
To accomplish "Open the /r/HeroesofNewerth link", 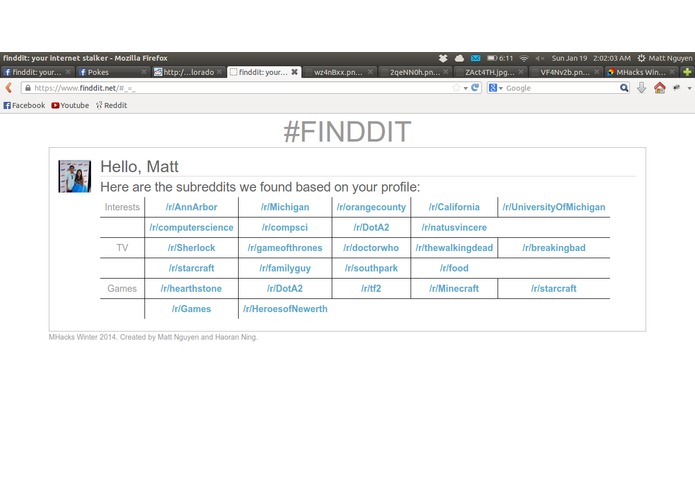I will [285, 309].
